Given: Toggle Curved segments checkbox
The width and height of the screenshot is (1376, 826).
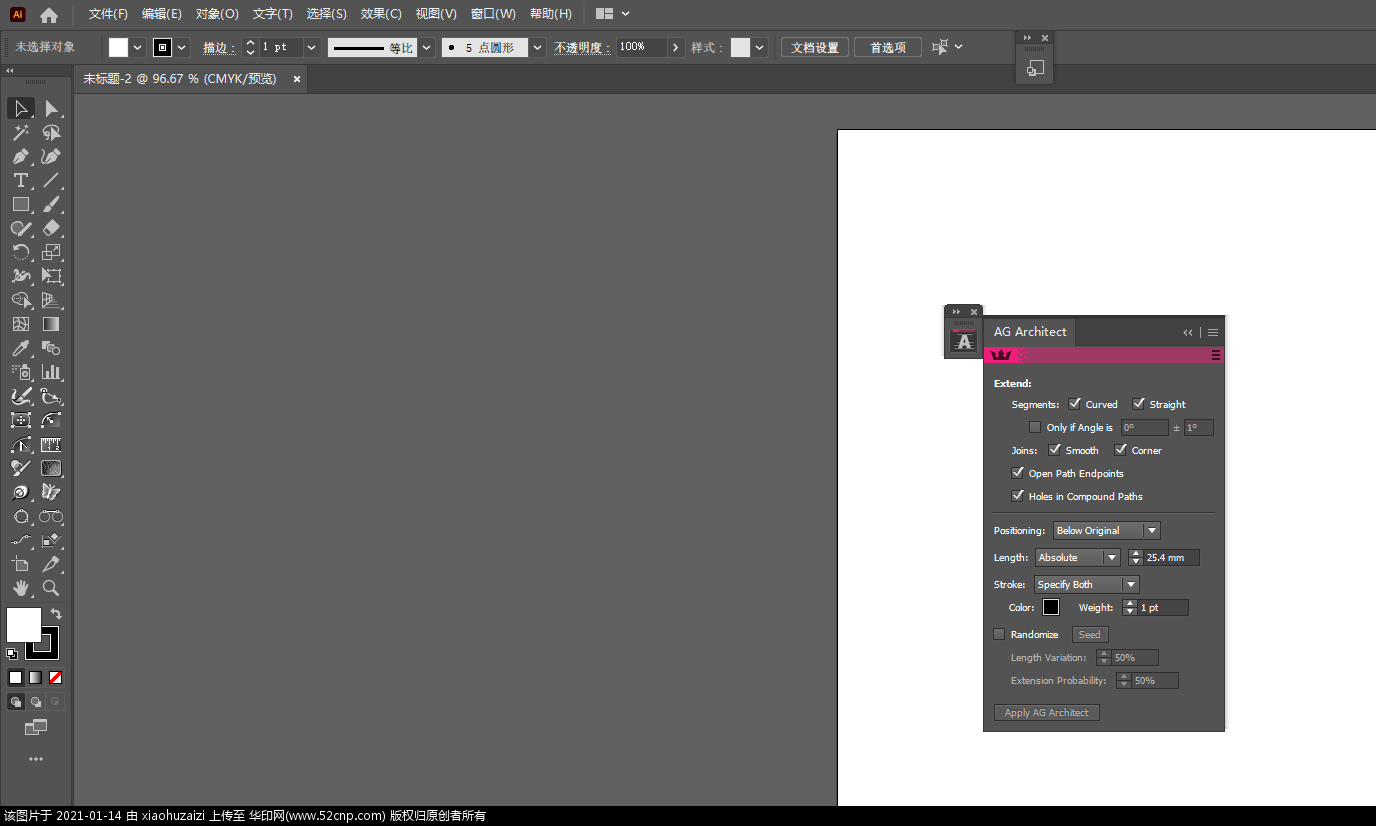Looking at the screenshot, I should click(1075, 404).
